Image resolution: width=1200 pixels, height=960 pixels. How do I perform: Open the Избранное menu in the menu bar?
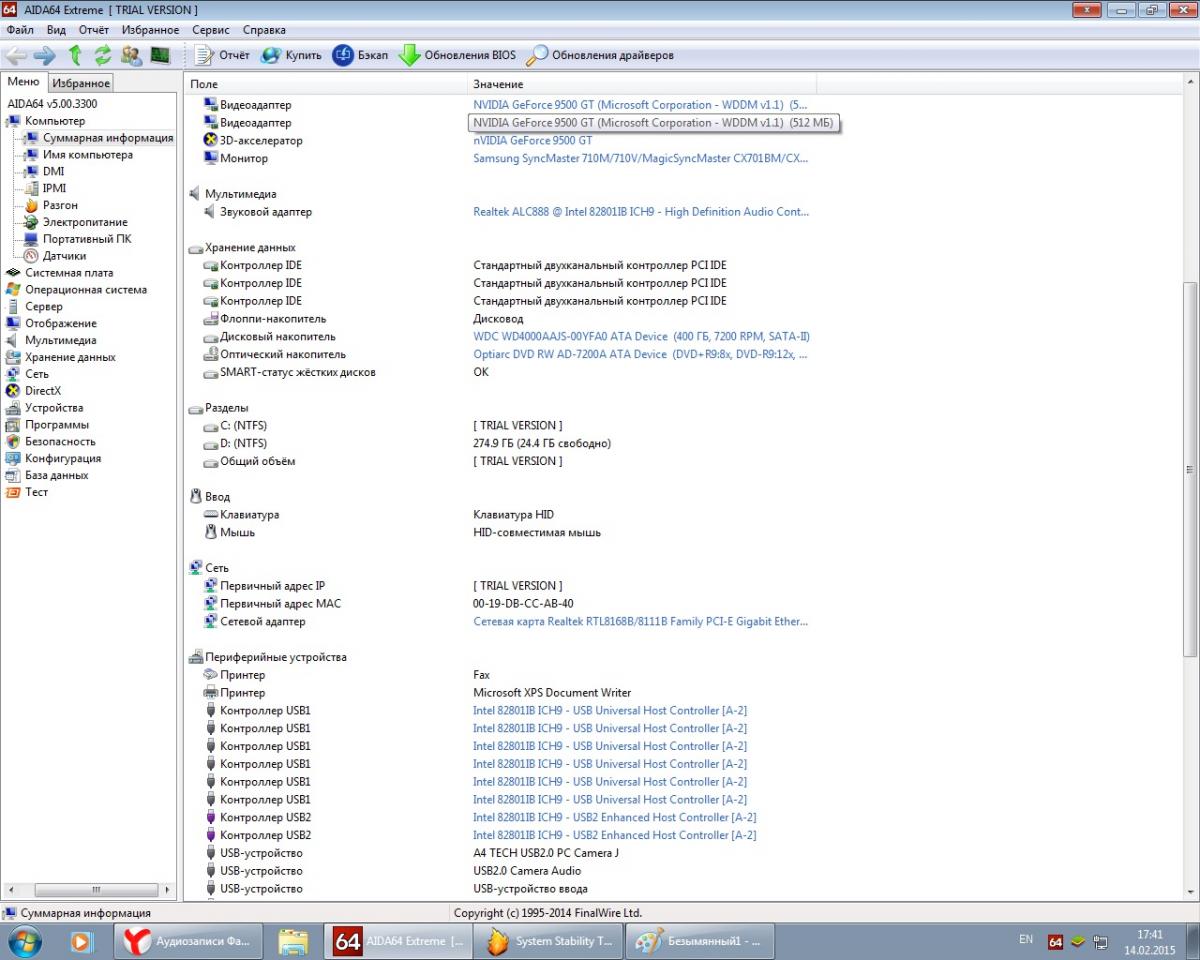click(150, 30)
